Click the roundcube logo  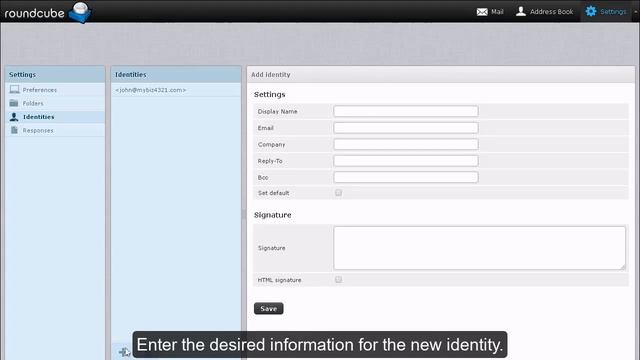[x=47, y=12]
